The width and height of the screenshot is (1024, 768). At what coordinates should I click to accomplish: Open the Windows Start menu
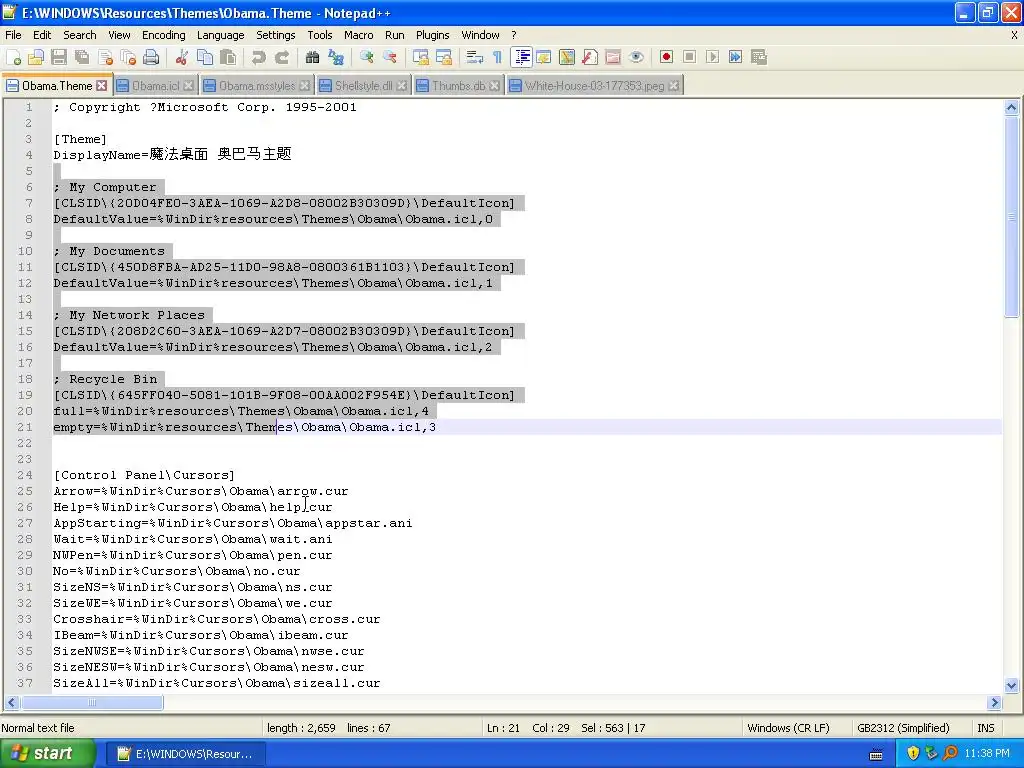pyautogui.click(x=47, y=753)
